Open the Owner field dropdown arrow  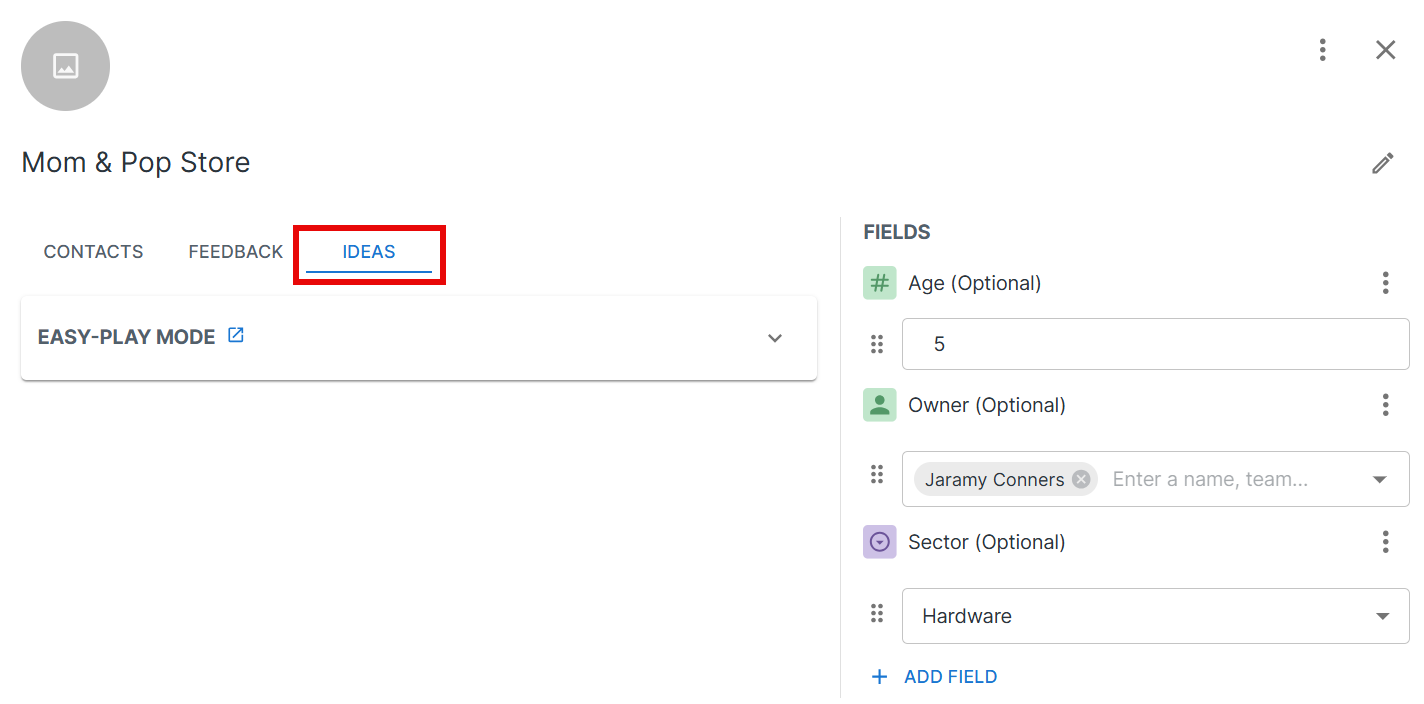pyautogui.click(x=1380, y=479)
